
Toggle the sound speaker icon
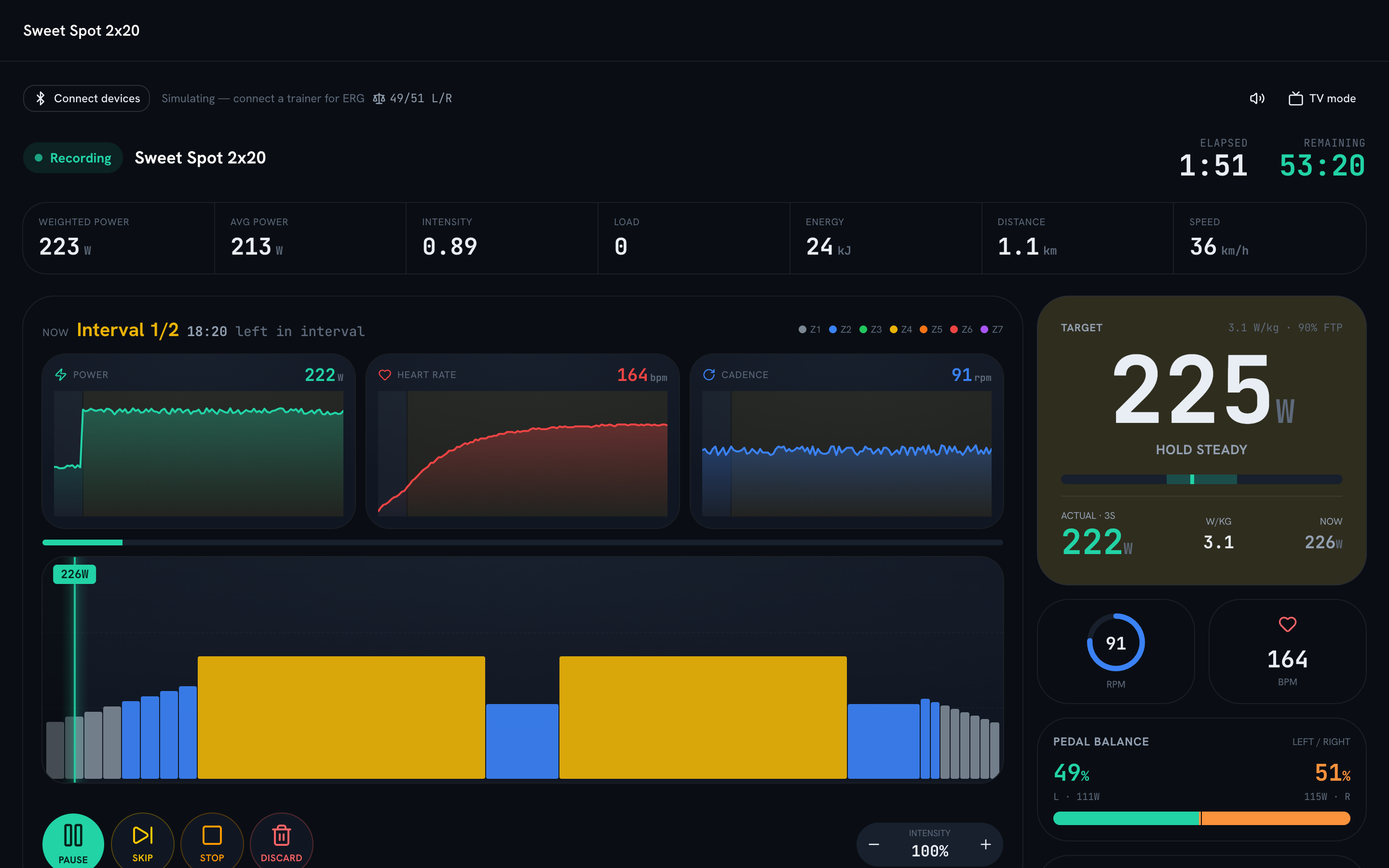coord(1257,98)
